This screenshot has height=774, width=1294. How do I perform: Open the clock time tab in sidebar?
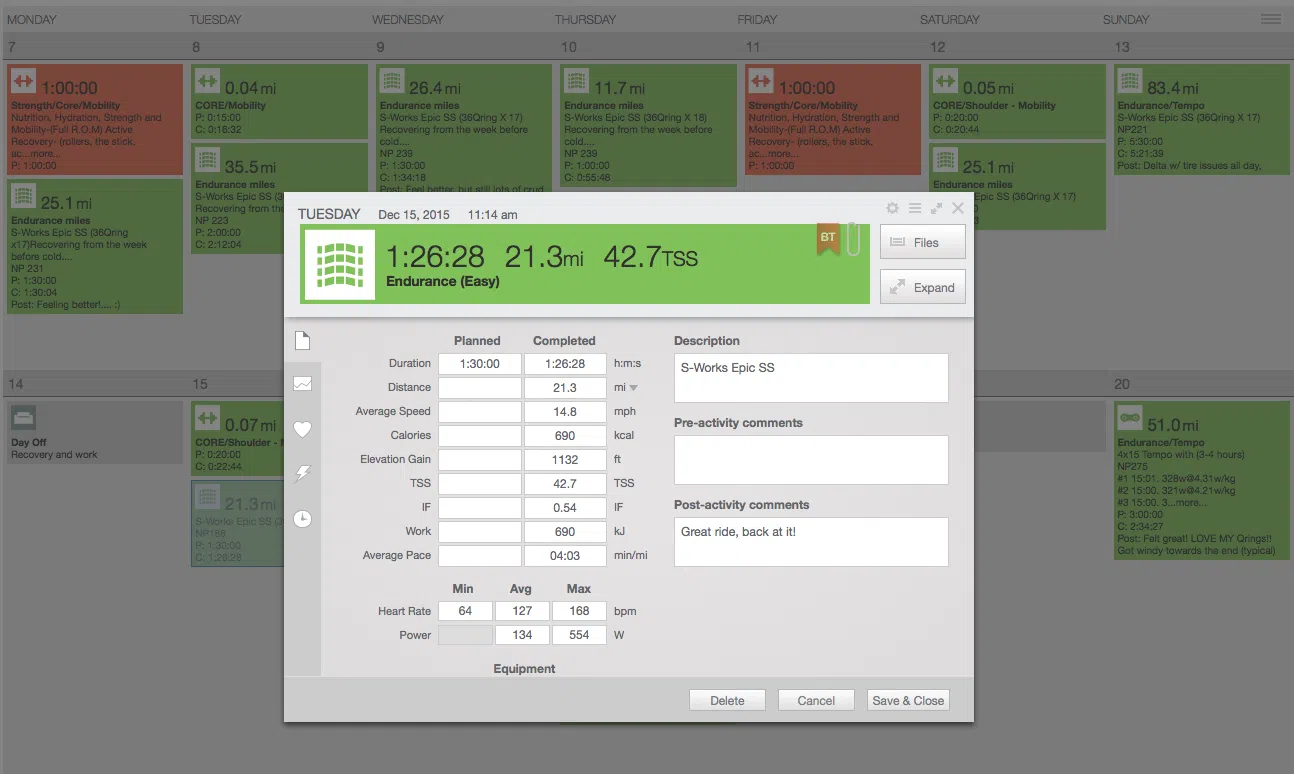click(x=302, y=519)
